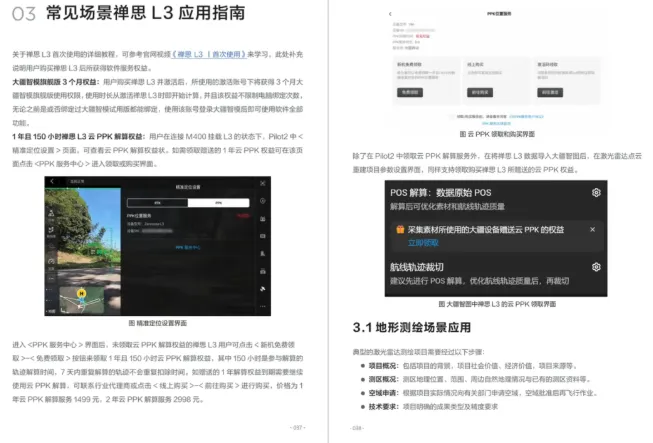This screenshot has width=653, height=443.
Task: Click the 航线轨迹裁切 title
Action: coord(417,267)
